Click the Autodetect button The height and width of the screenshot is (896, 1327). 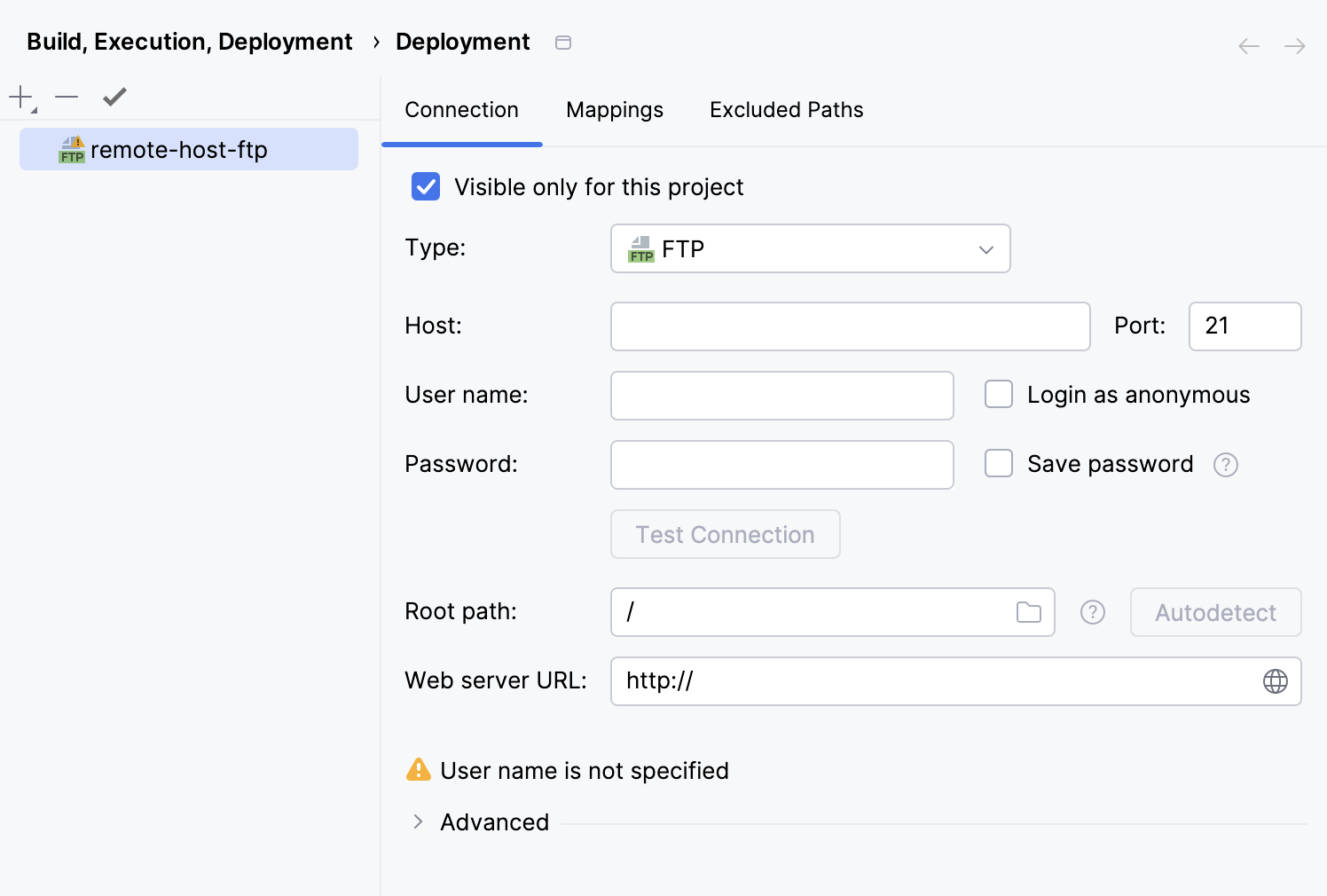pos(1215,612)
